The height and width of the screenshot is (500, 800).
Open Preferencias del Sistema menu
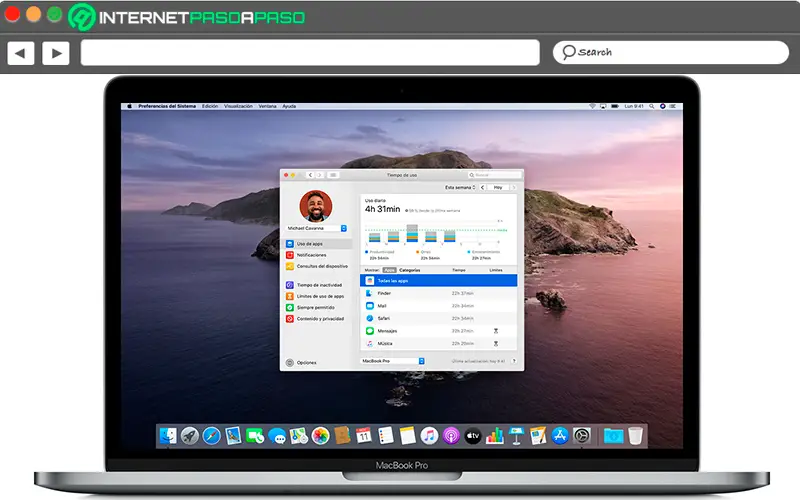(x=167, y=106)
